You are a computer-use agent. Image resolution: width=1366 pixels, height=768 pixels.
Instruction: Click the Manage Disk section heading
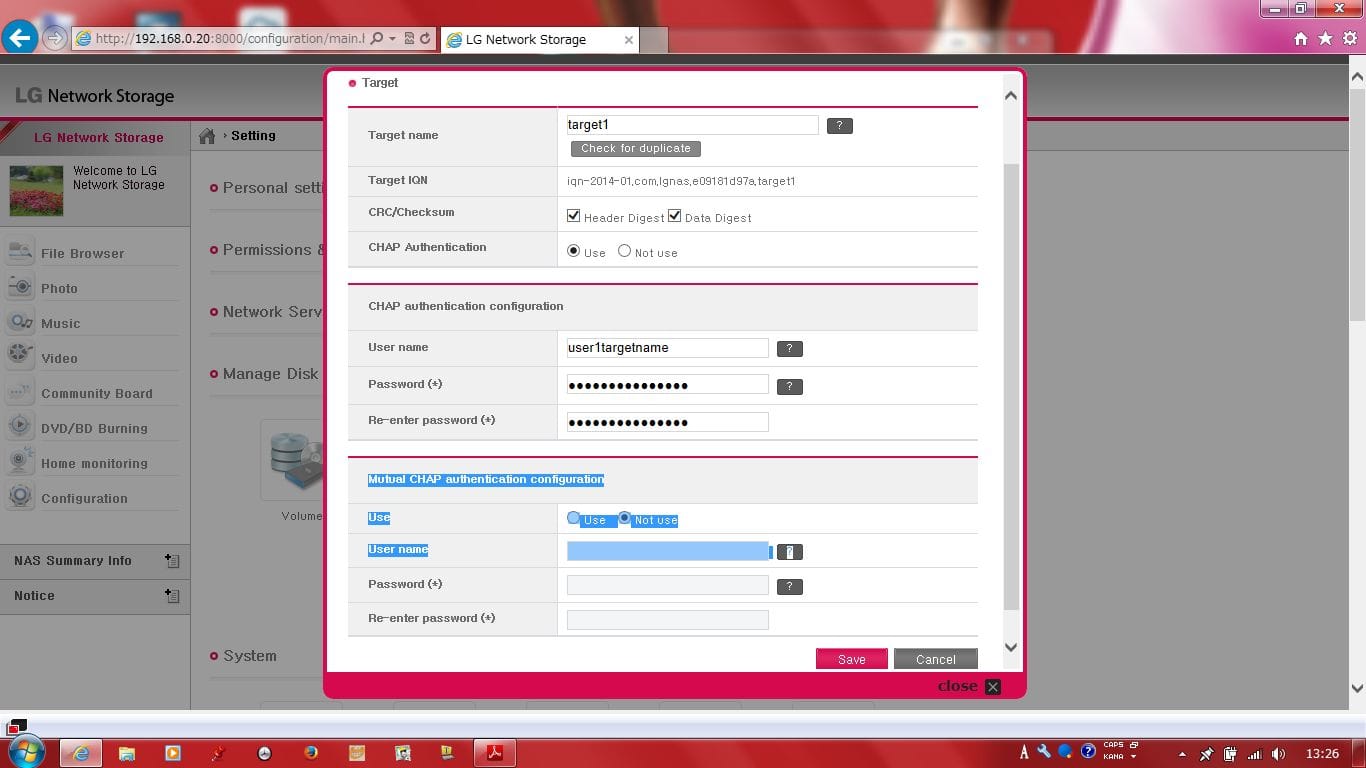[270, 374]
